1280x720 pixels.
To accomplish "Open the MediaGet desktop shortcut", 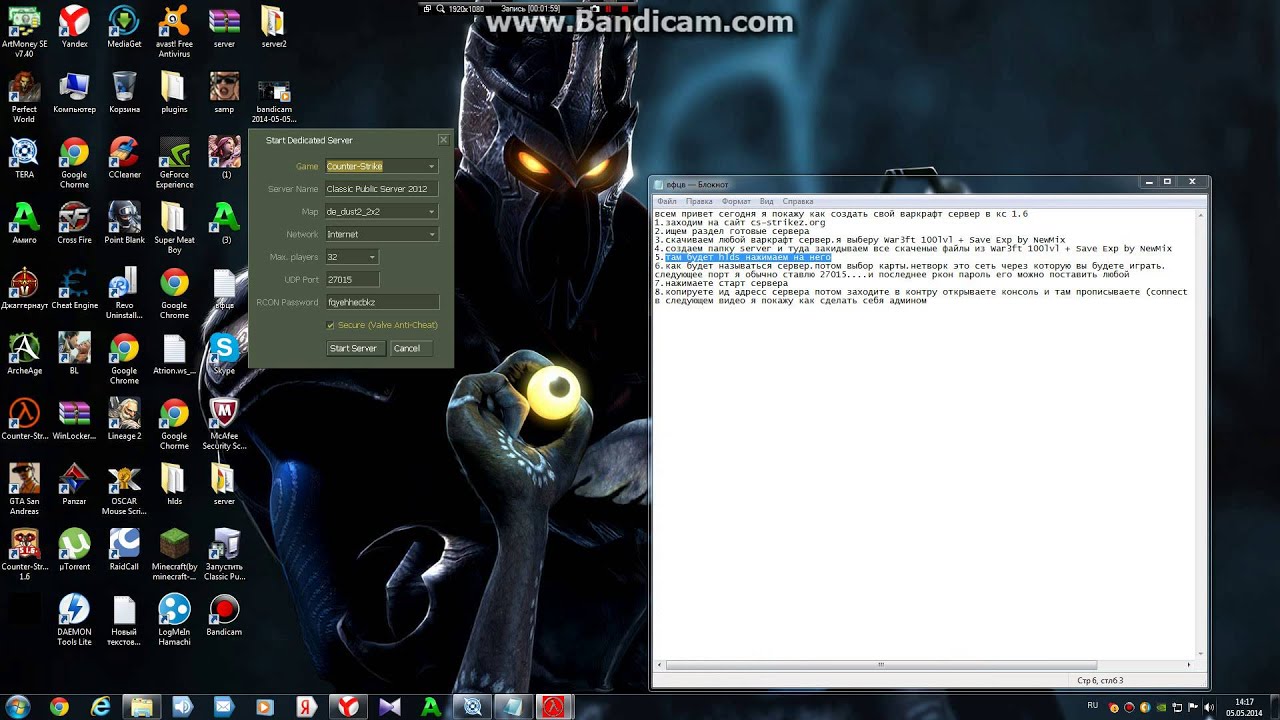I will tap(124, 28).
